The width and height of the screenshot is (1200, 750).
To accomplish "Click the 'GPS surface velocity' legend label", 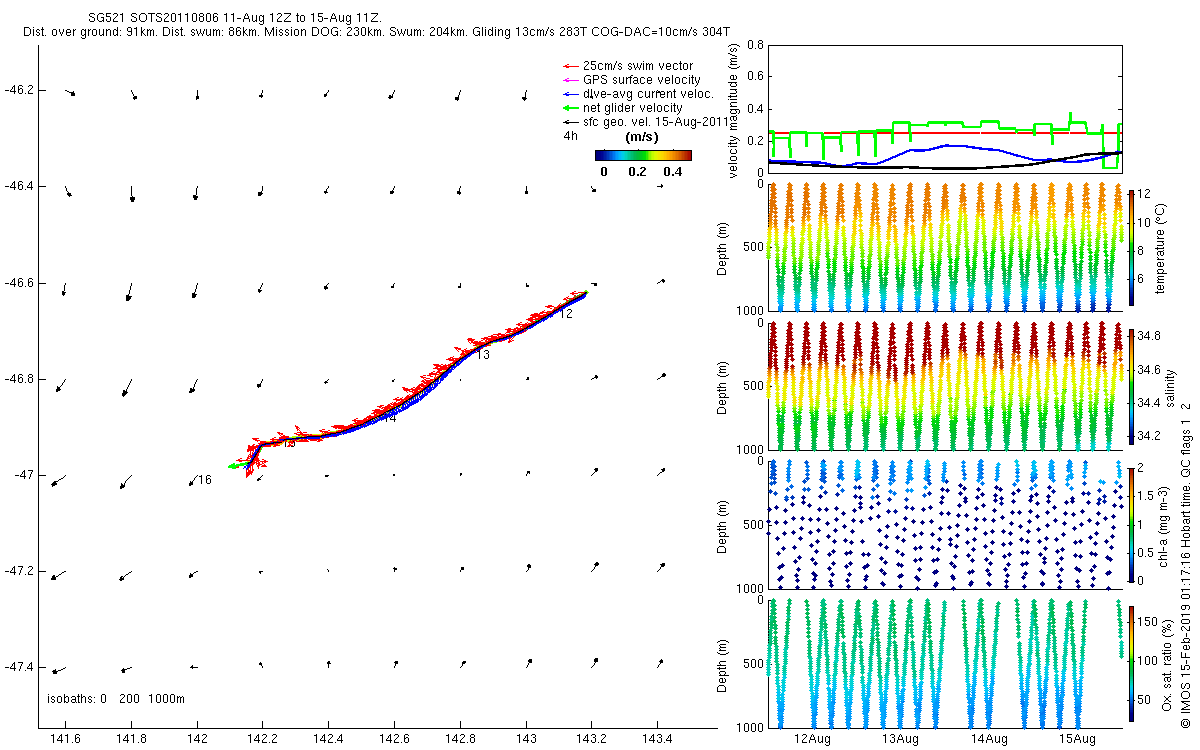I will click(x=641, y=80).
